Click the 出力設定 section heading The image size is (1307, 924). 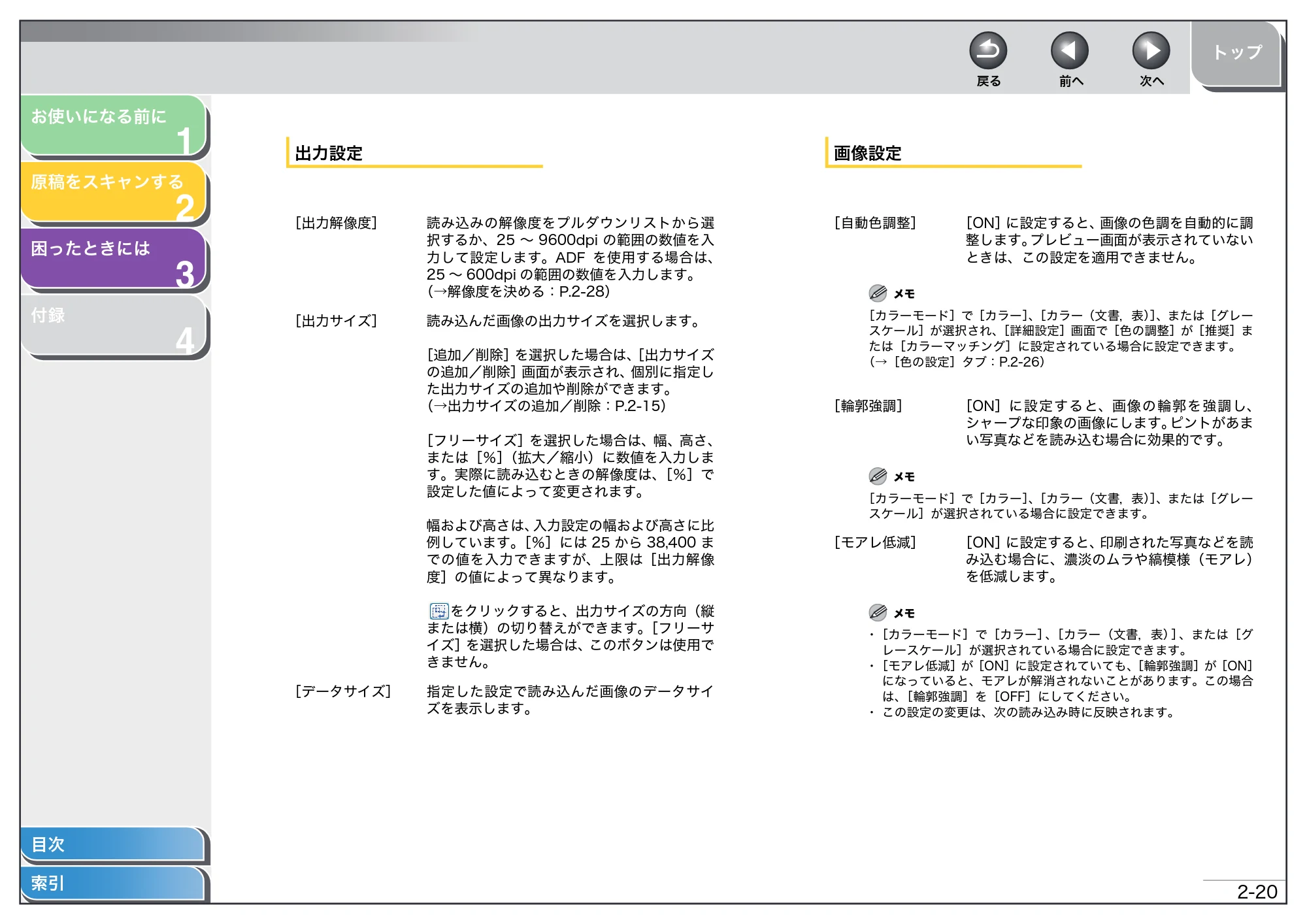[x=329, y=154]
